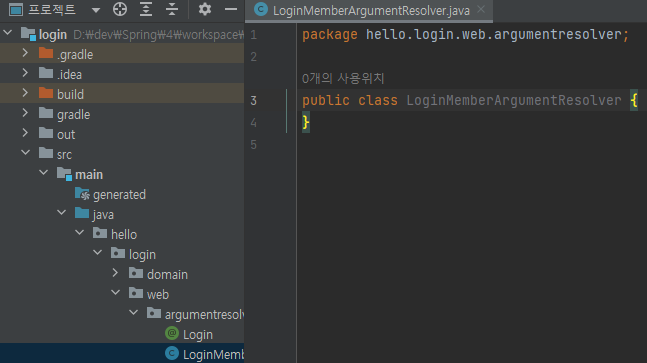
Task: Click the class icon on the editor tab
Action: [261, 9]
